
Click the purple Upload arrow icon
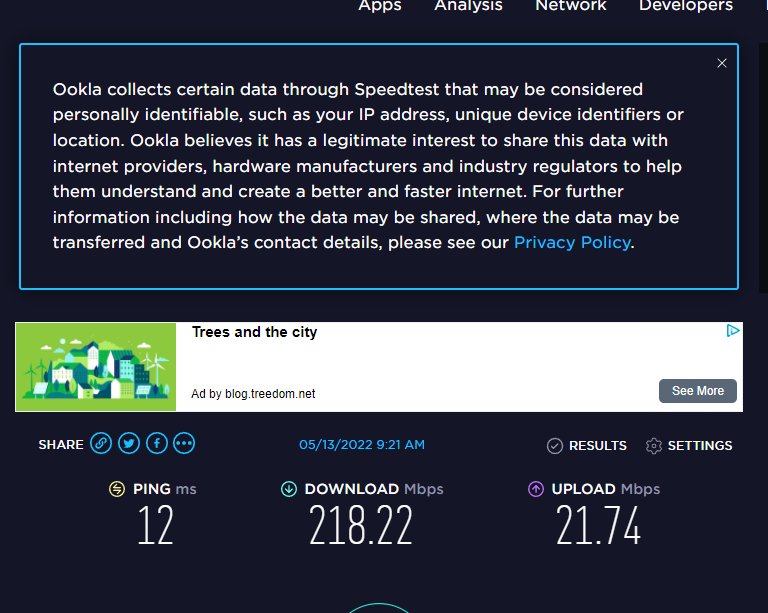[536, 489]
